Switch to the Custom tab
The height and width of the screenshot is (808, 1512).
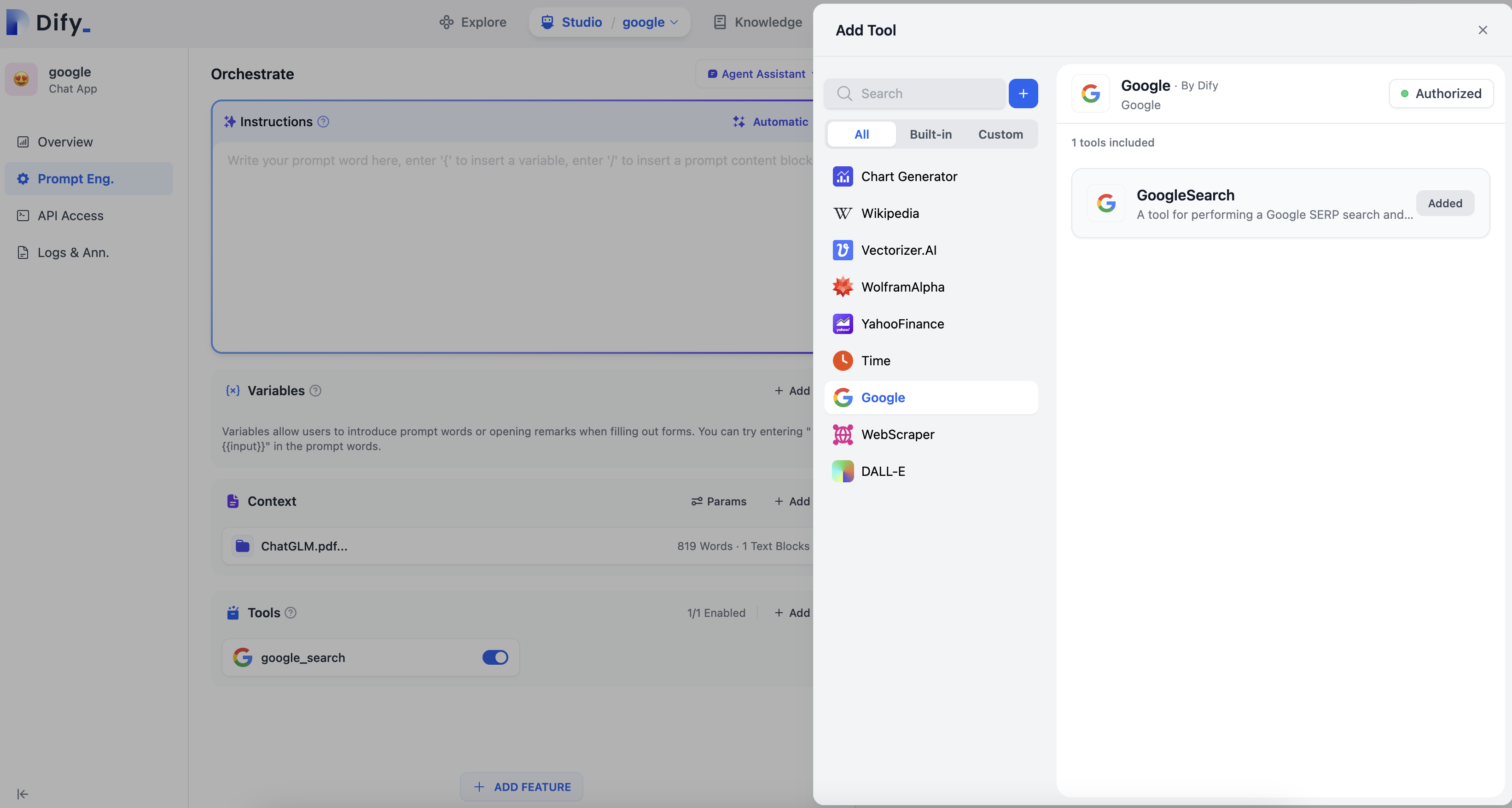point(1000,134)
